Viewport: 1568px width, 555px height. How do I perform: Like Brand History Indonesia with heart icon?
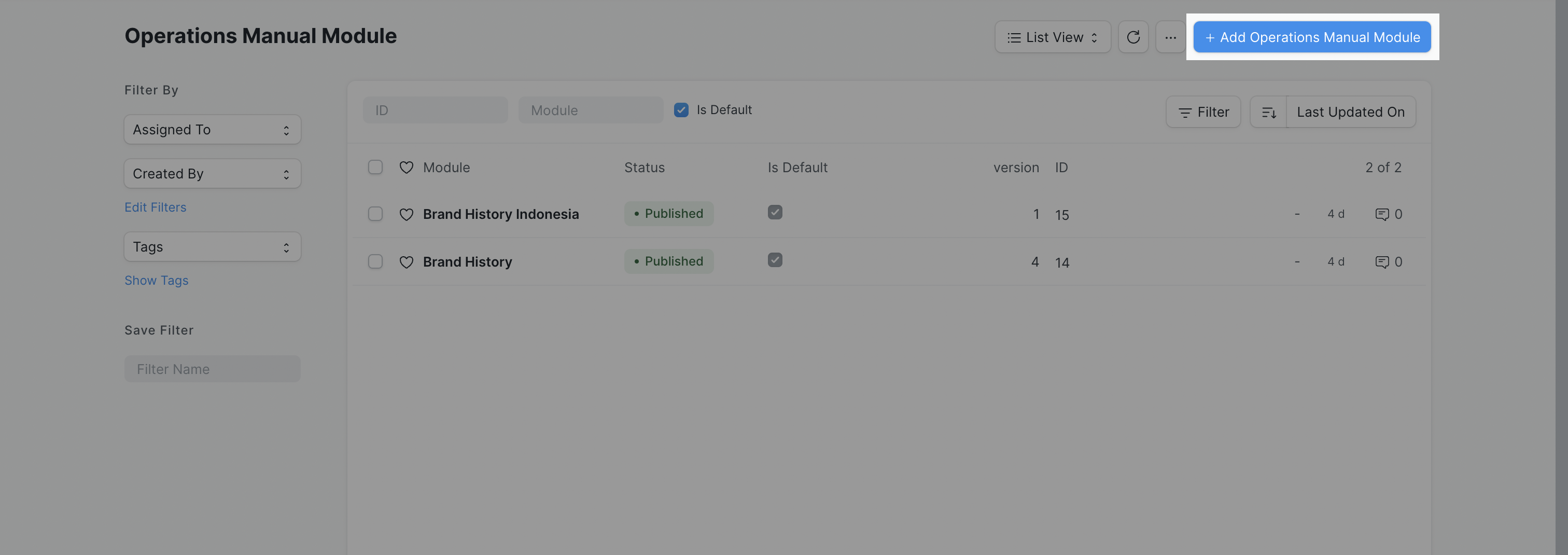[x=406, y=214]
